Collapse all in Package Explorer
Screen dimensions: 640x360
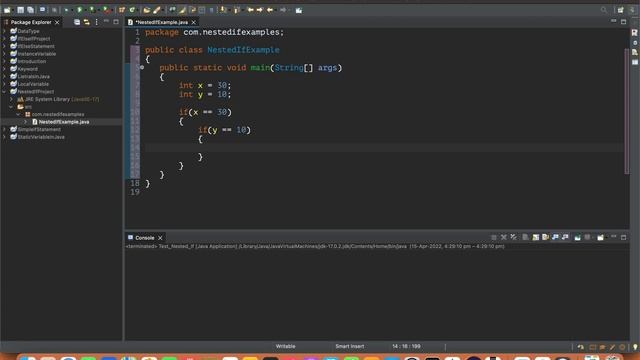tap(77, 22)
